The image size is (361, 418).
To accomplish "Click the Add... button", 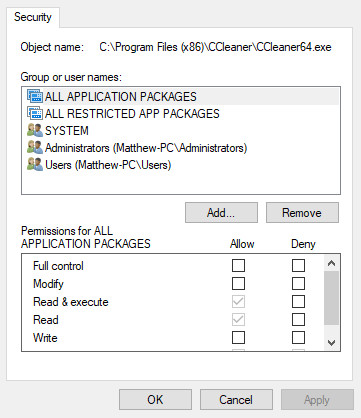I will click(221, 212).
